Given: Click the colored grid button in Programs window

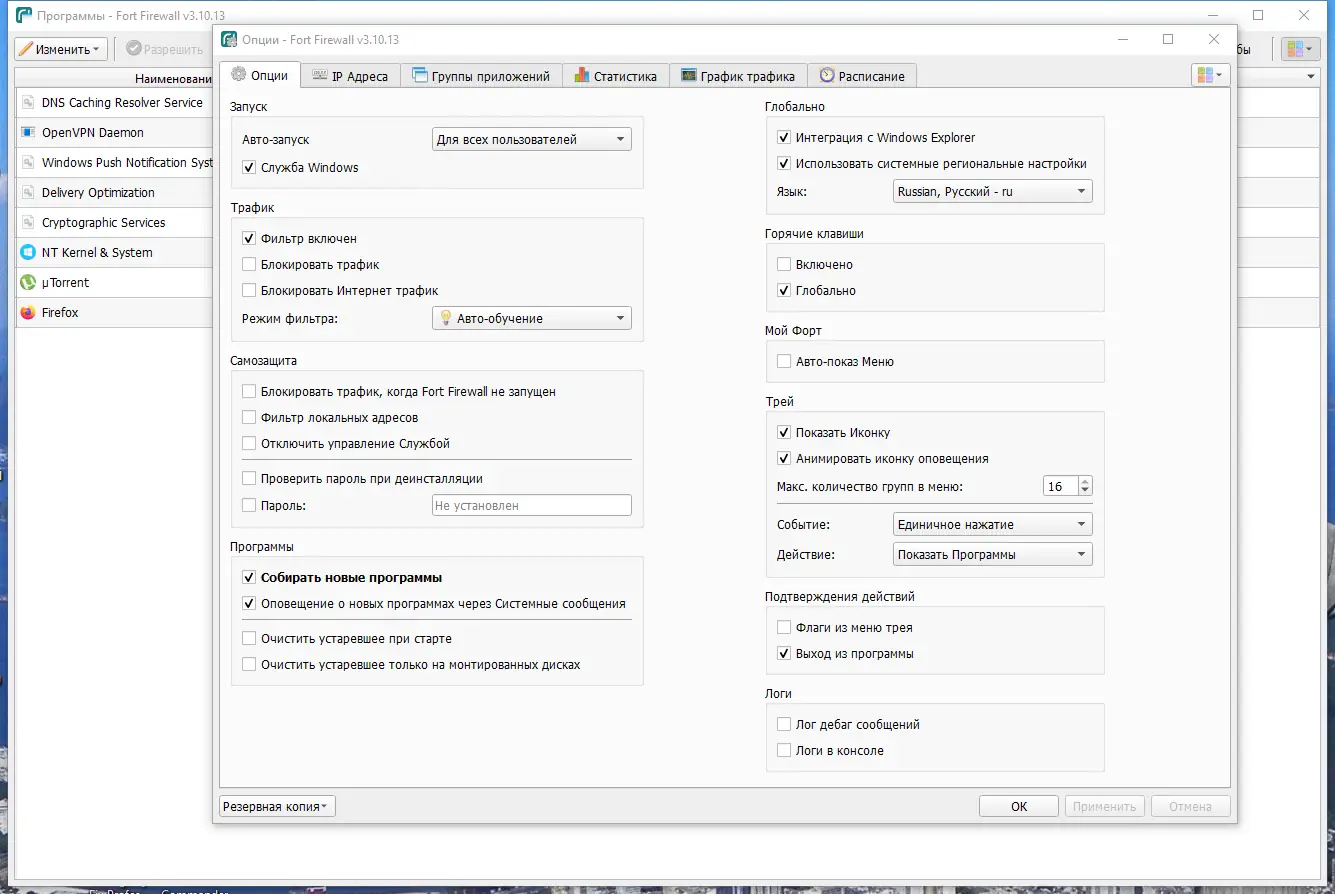Looking at the screenshot, I should point(1300,48).
